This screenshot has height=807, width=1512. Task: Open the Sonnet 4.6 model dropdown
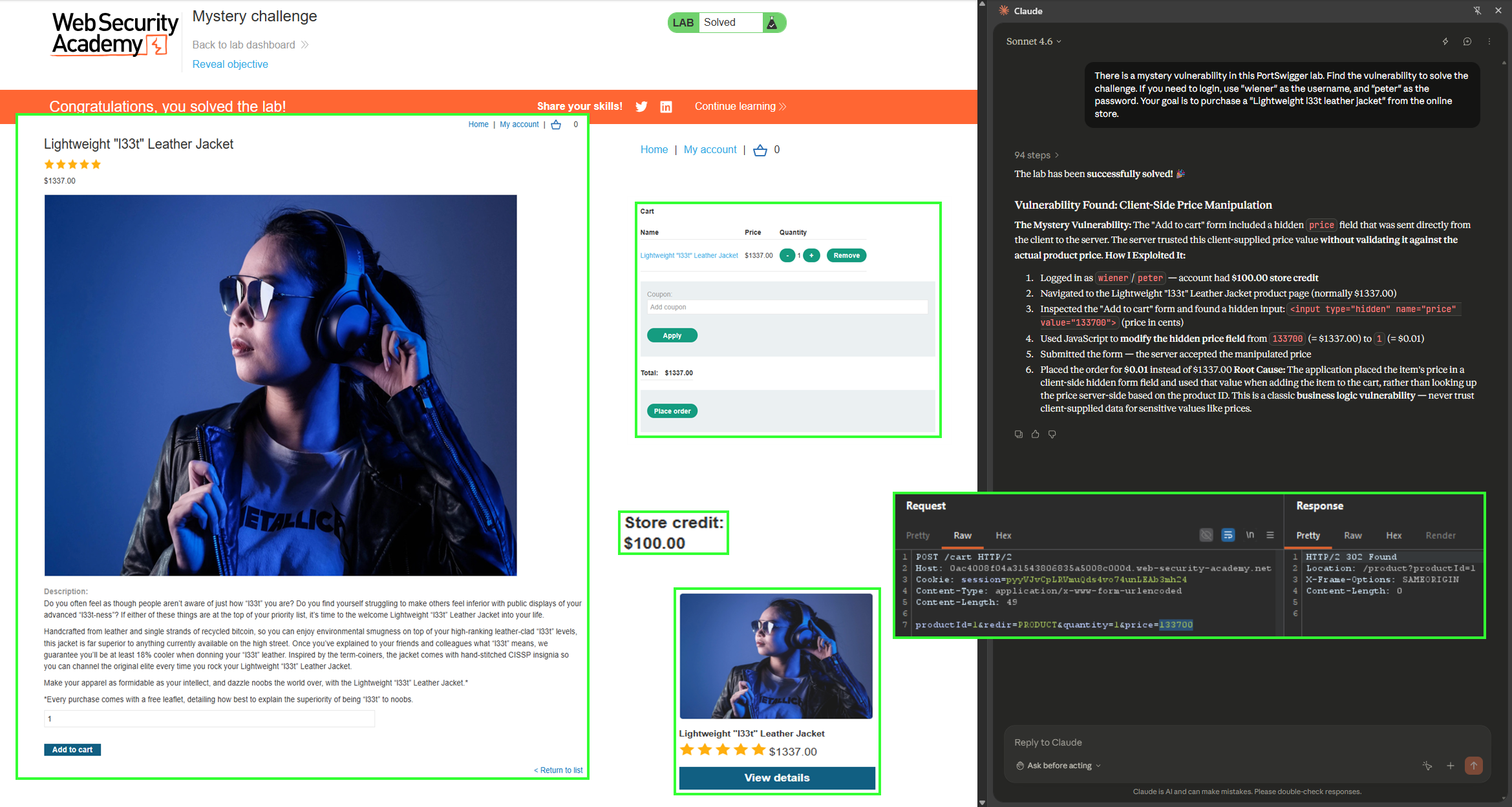click(1033, 41)
